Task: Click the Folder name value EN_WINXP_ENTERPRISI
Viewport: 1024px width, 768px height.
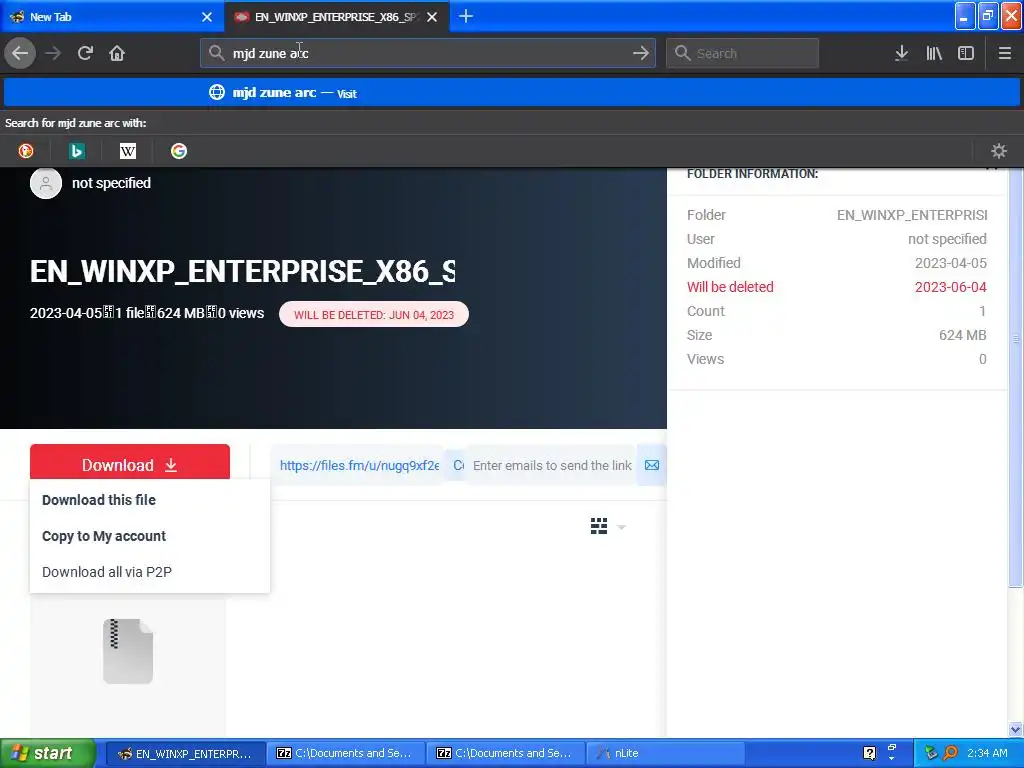Action: click(x=912, y=215)
